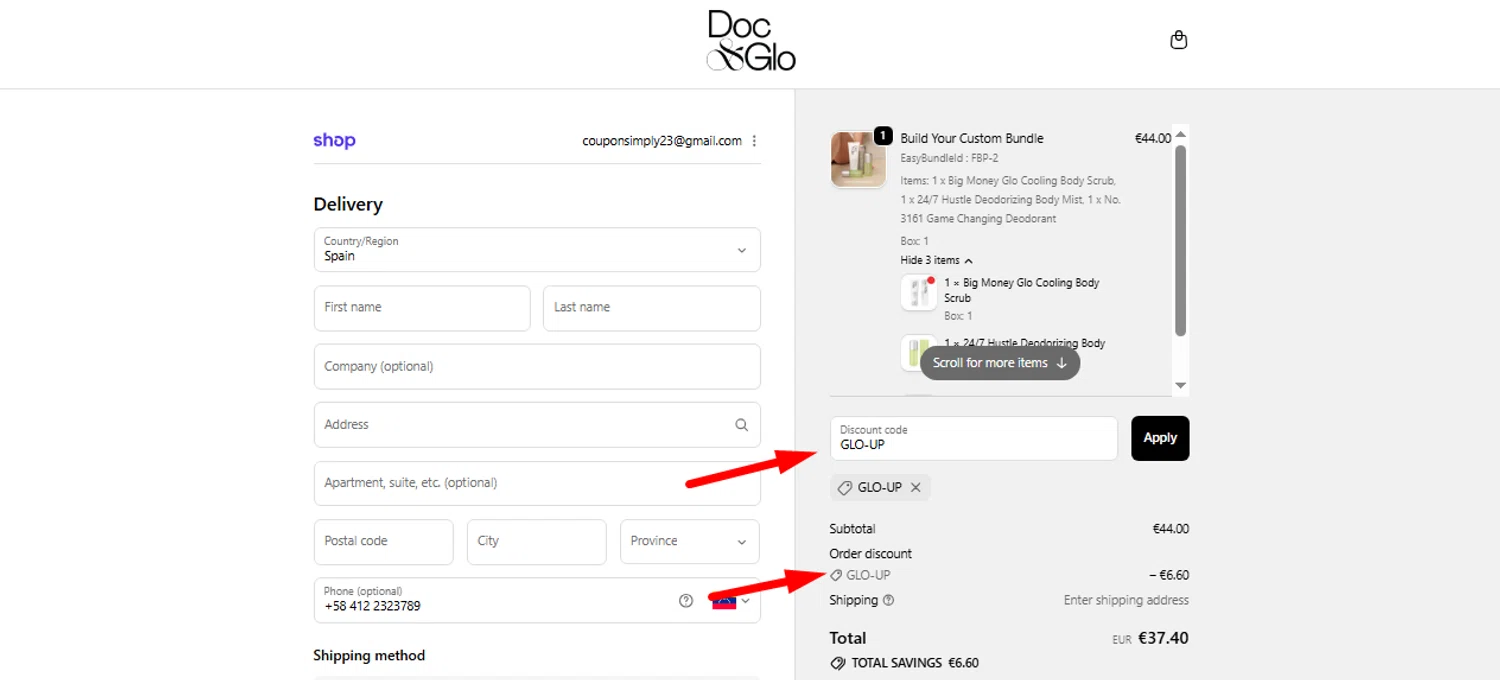Open the Province dropdown
This screenshot has height=680, width=1500.
[x=690, y=542]
